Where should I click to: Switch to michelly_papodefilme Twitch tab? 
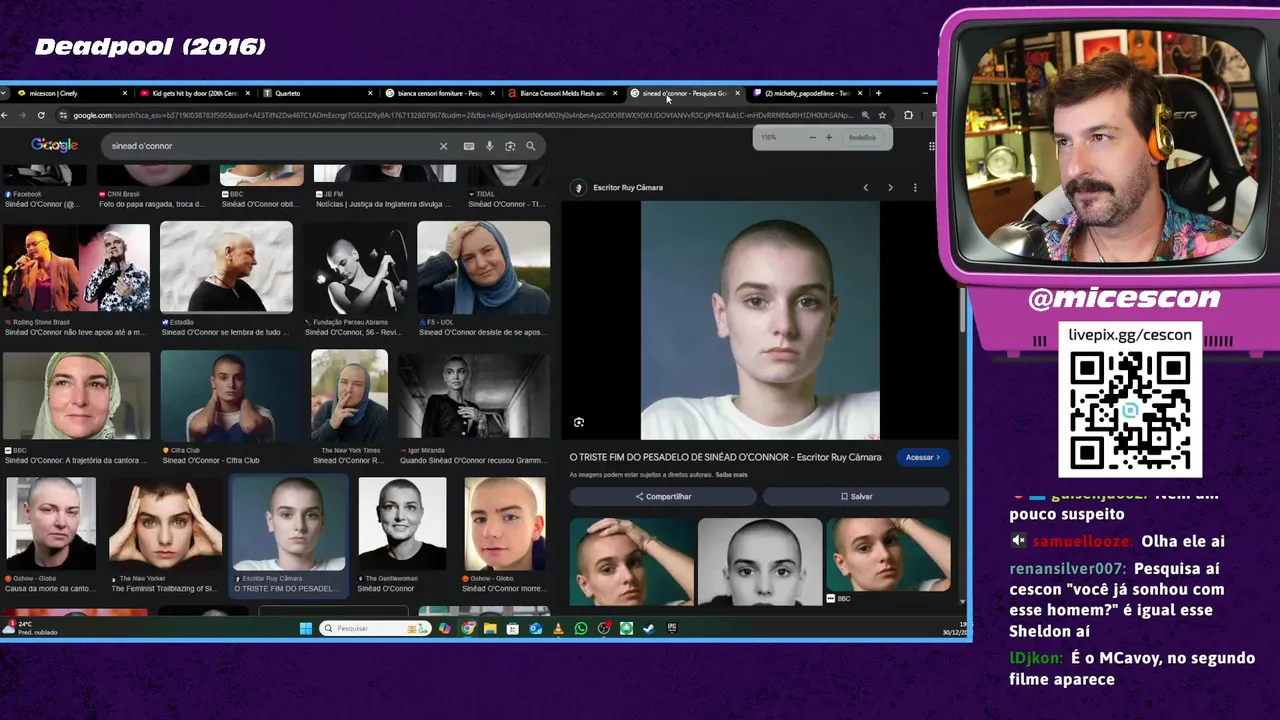(x=806, y=93)
